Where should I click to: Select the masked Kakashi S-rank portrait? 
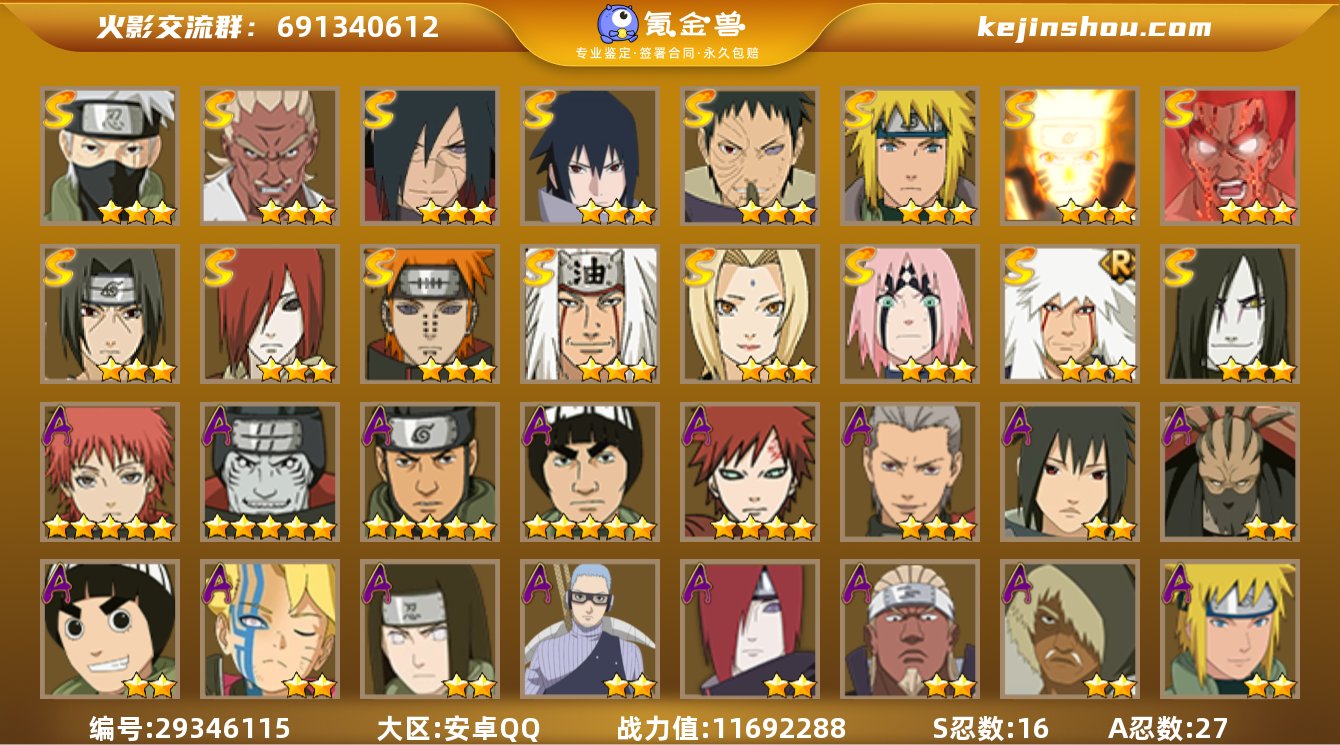pyautogui.click(x=109, y=156)
